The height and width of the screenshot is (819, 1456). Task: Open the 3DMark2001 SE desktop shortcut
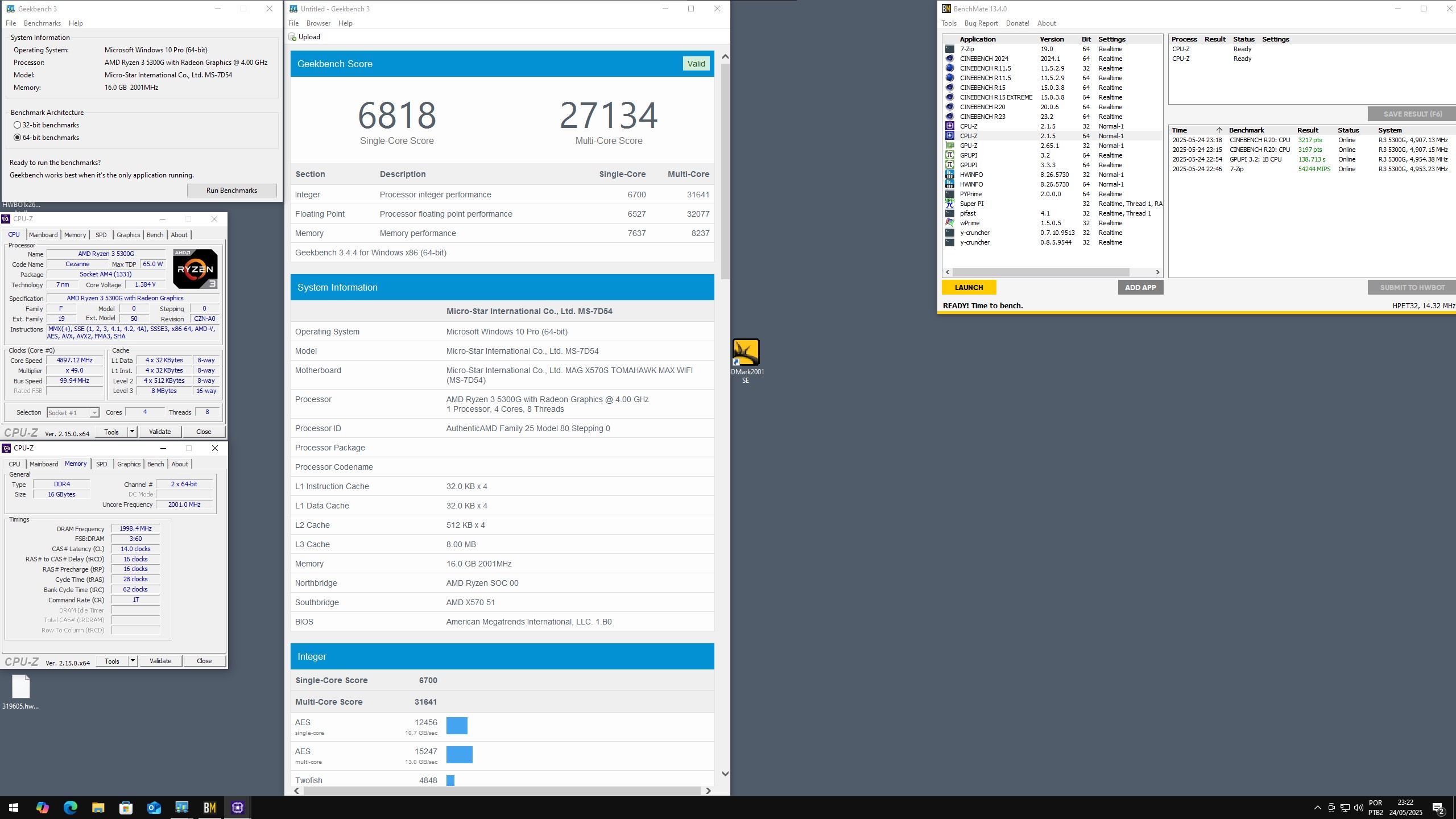click(746, 361)
